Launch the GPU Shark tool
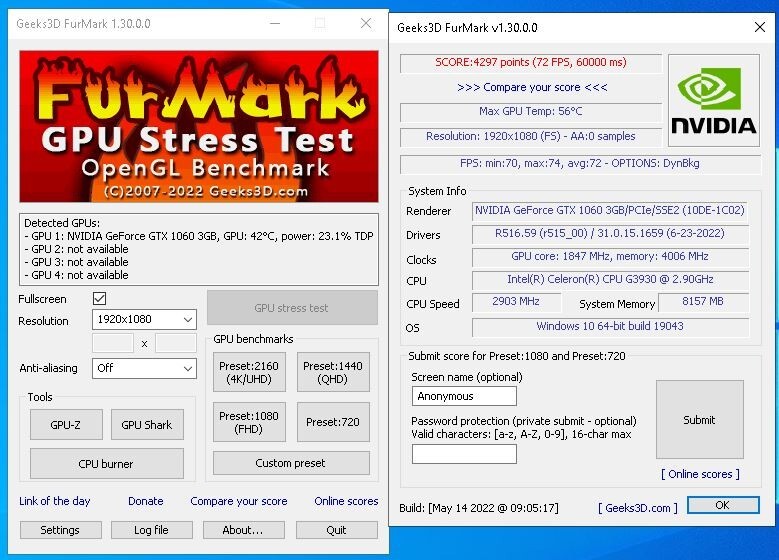The width and height of the screenshot is (779, 560). [147, 425]
